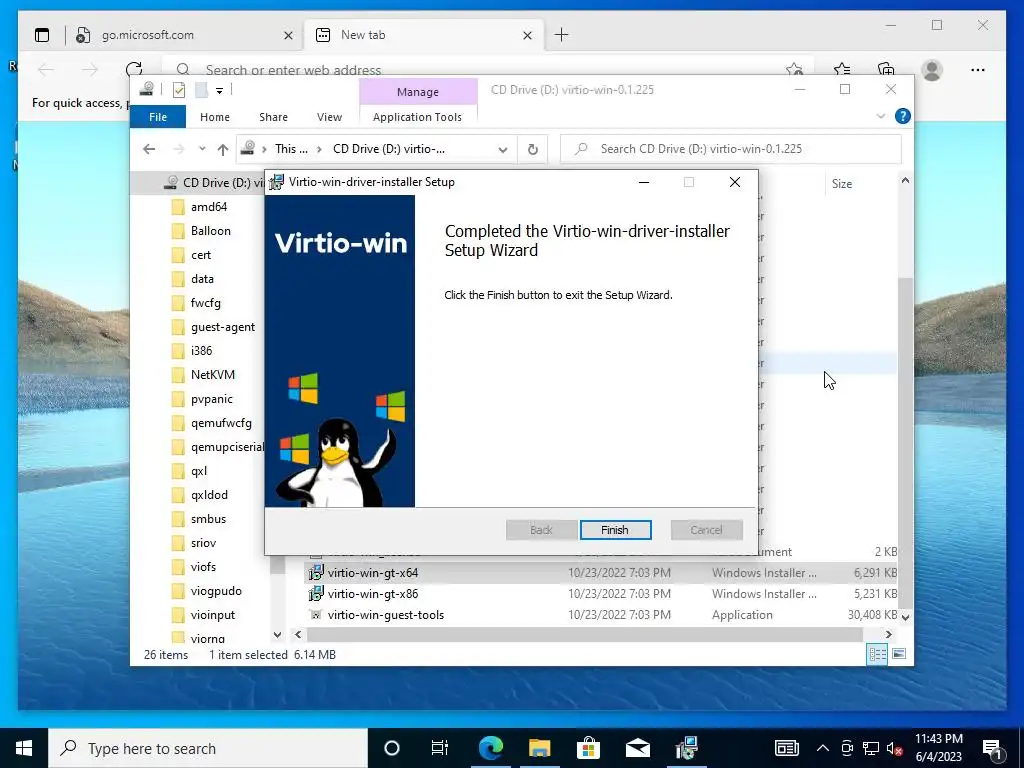Image resolution: width=1024 pixels, height=768 pixels.
Task: Open recent locations dropdown in Explorer
Action: coord(202,149)
